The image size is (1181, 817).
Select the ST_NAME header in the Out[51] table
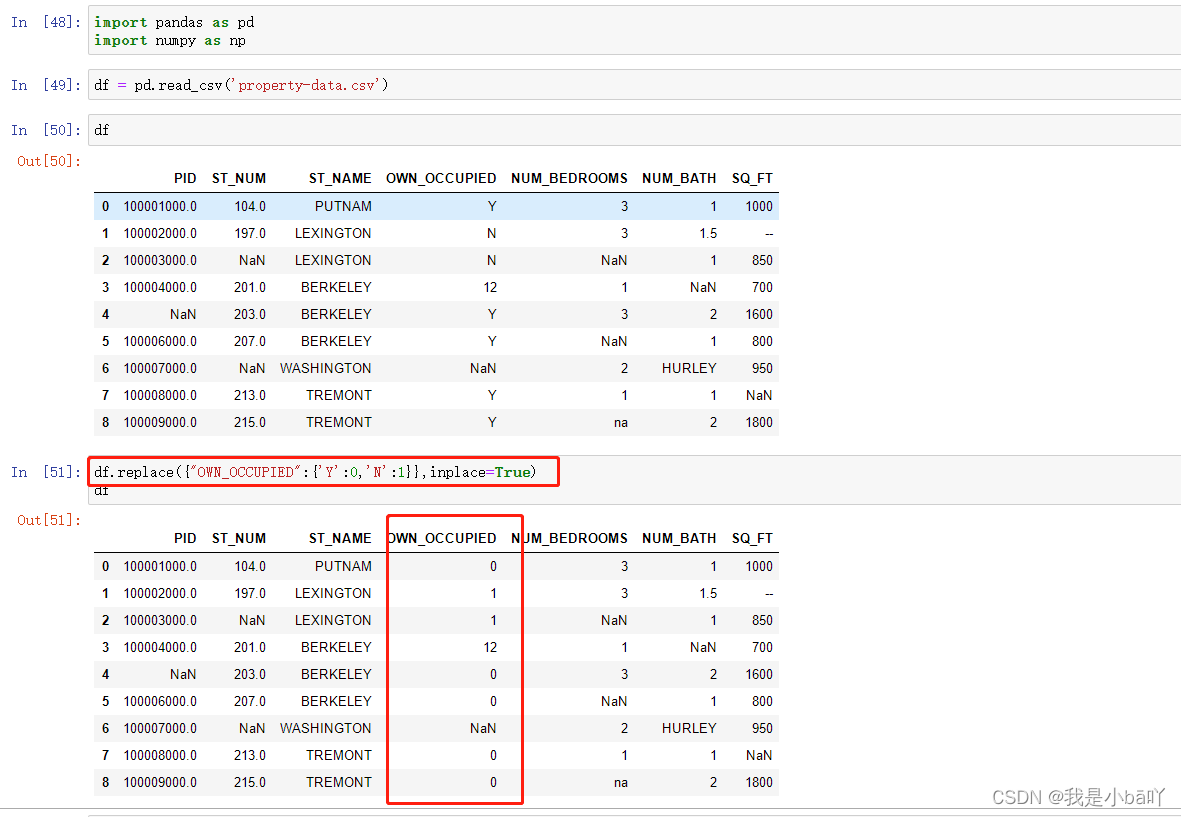coord(340,538)
